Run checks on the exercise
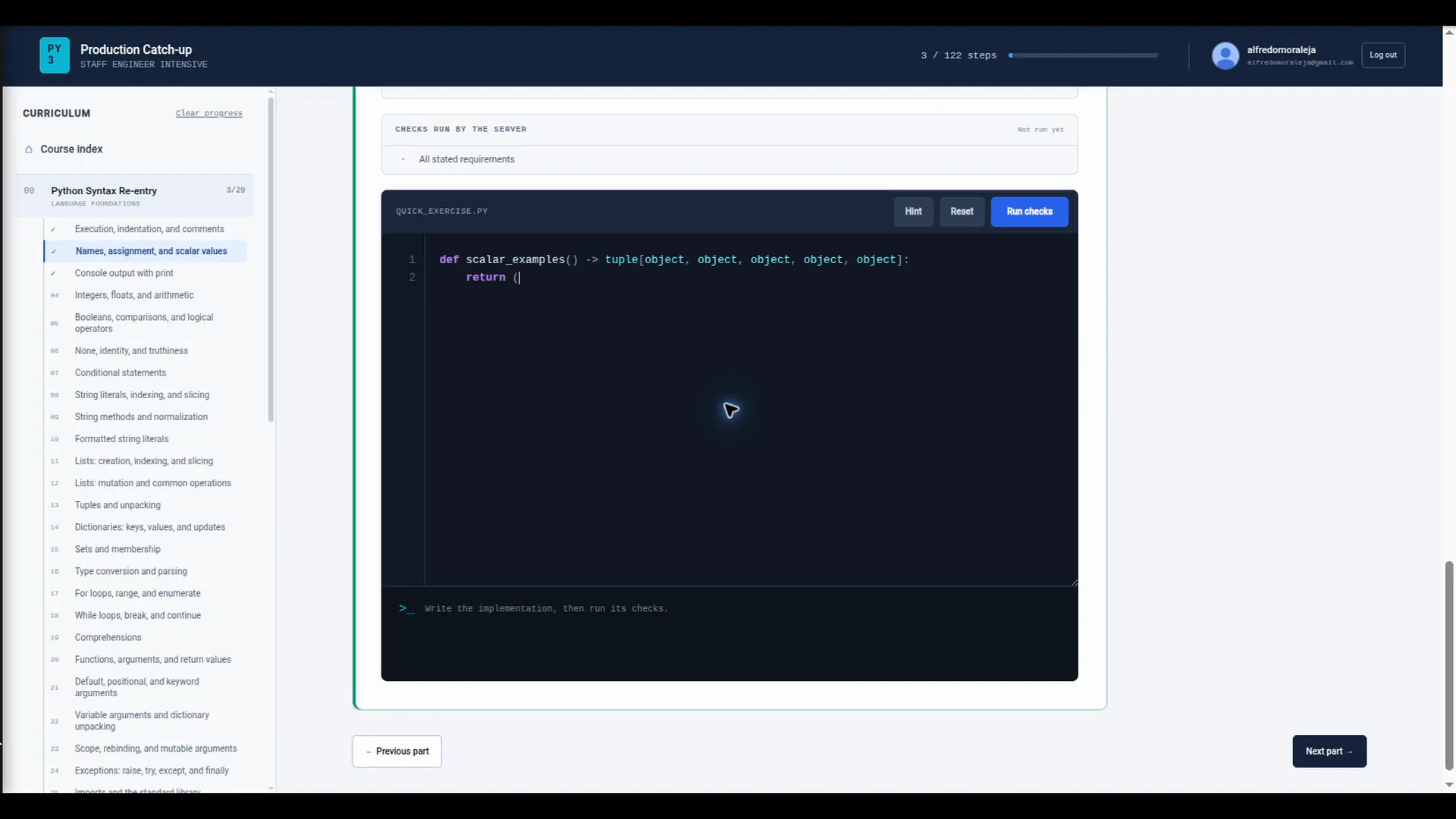Viewport: 1456px width, 819px height. pos(1029,212)
